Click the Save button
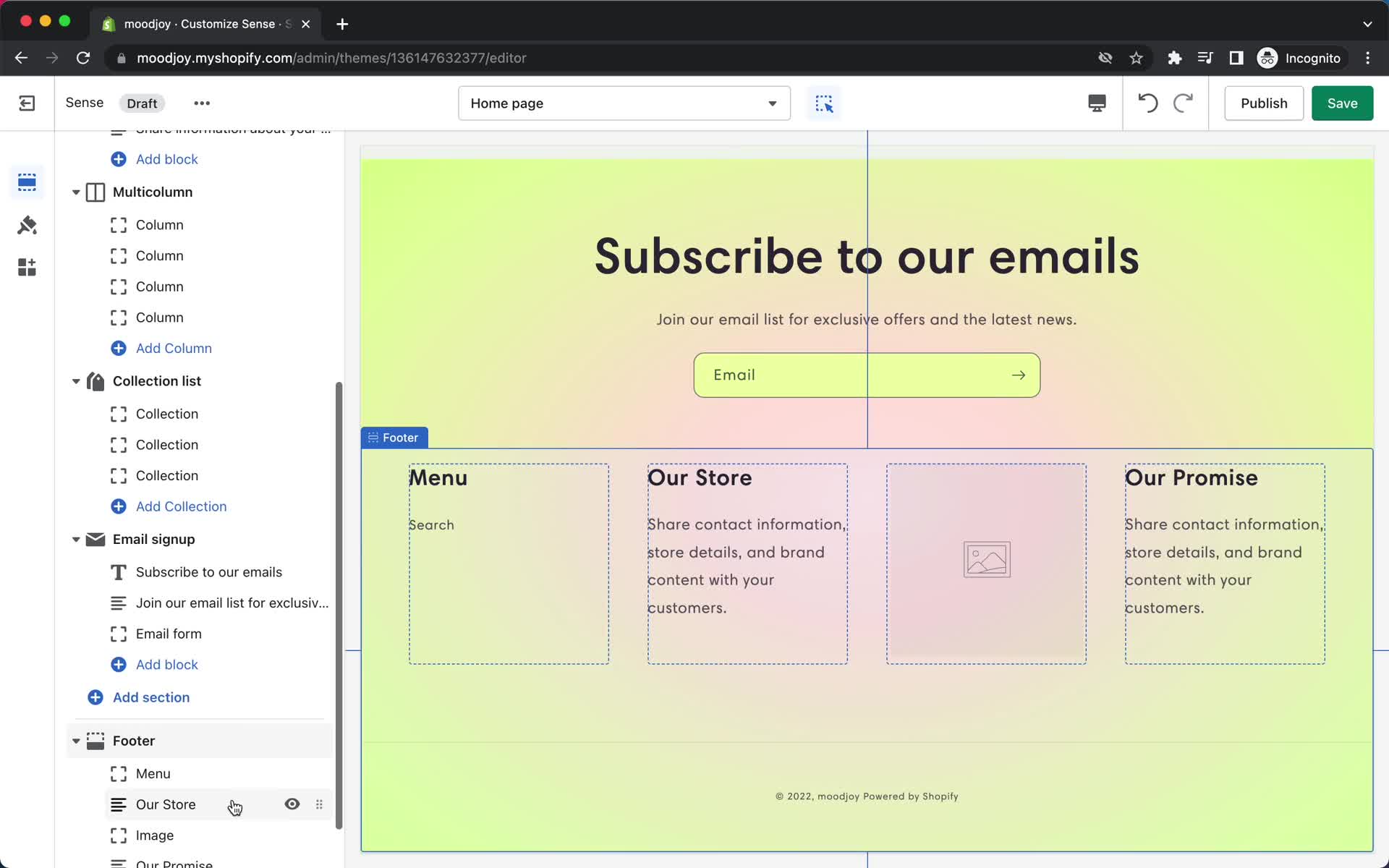This screenshot has height=868, width=1389. (x=1342, y=103)
